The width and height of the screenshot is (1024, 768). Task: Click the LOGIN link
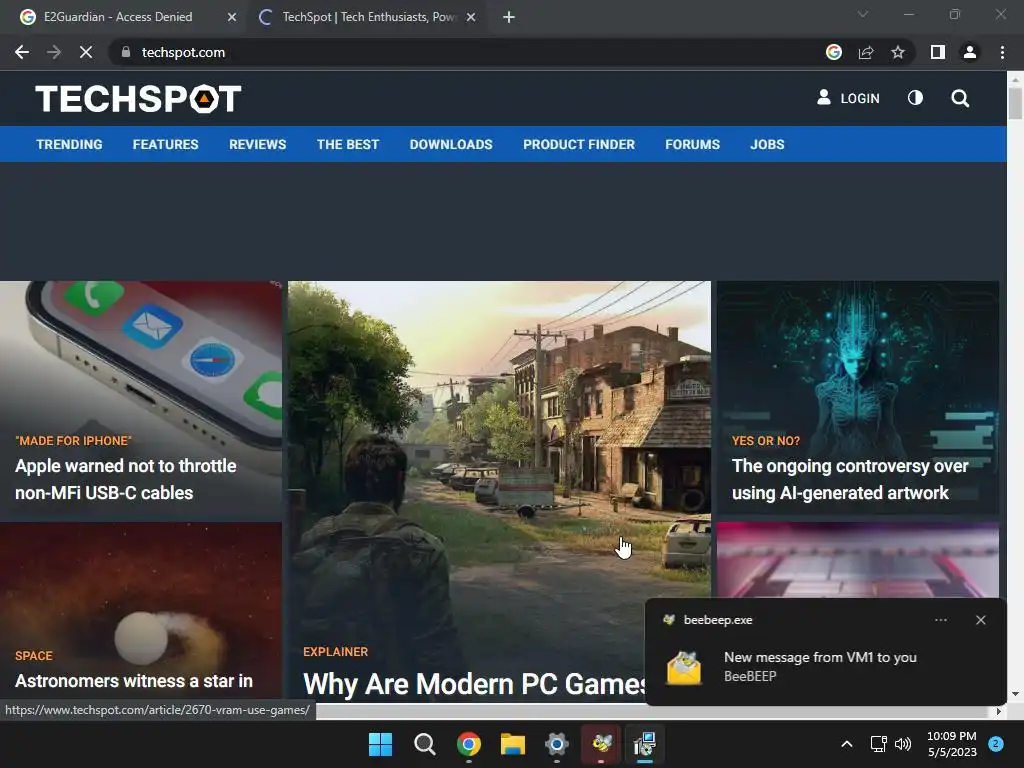tap(848, 98)
